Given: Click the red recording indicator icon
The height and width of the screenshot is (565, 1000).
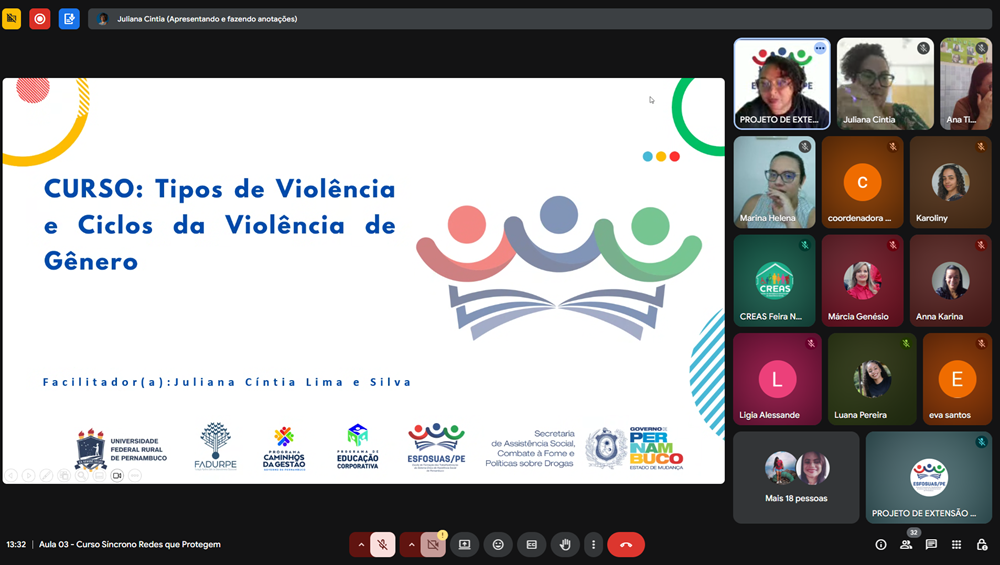Looking at the screenshot, I should coord(40,18).
